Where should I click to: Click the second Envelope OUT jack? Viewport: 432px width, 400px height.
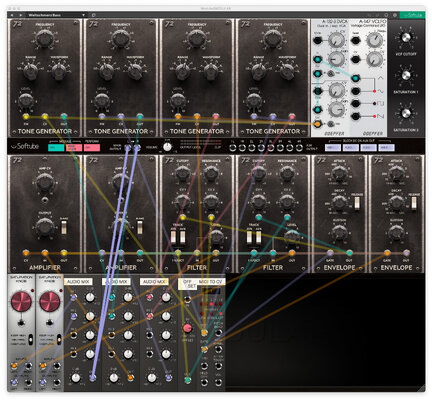click(406, 253)
